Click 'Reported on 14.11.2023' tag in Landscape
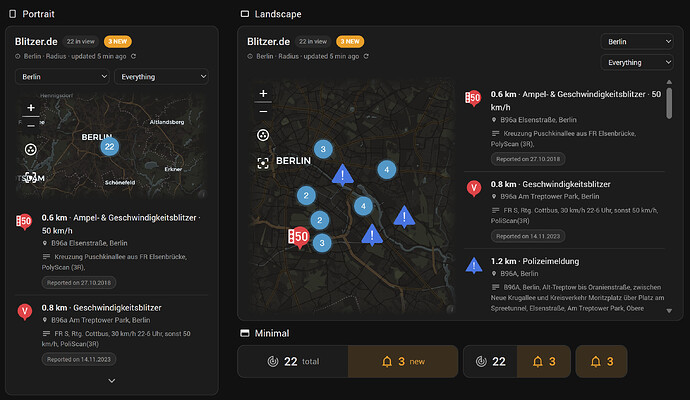690x400 pixels. (x=528, y=236)
